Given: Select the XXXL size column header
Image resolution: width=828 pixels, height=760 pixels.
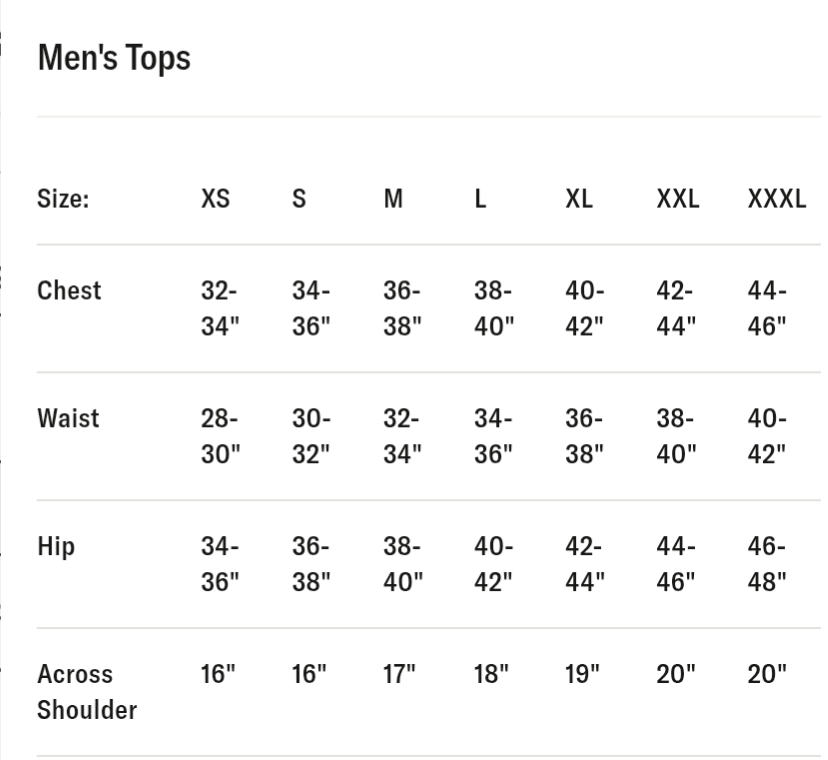Looking at the screenshot, I should [777, 199].
